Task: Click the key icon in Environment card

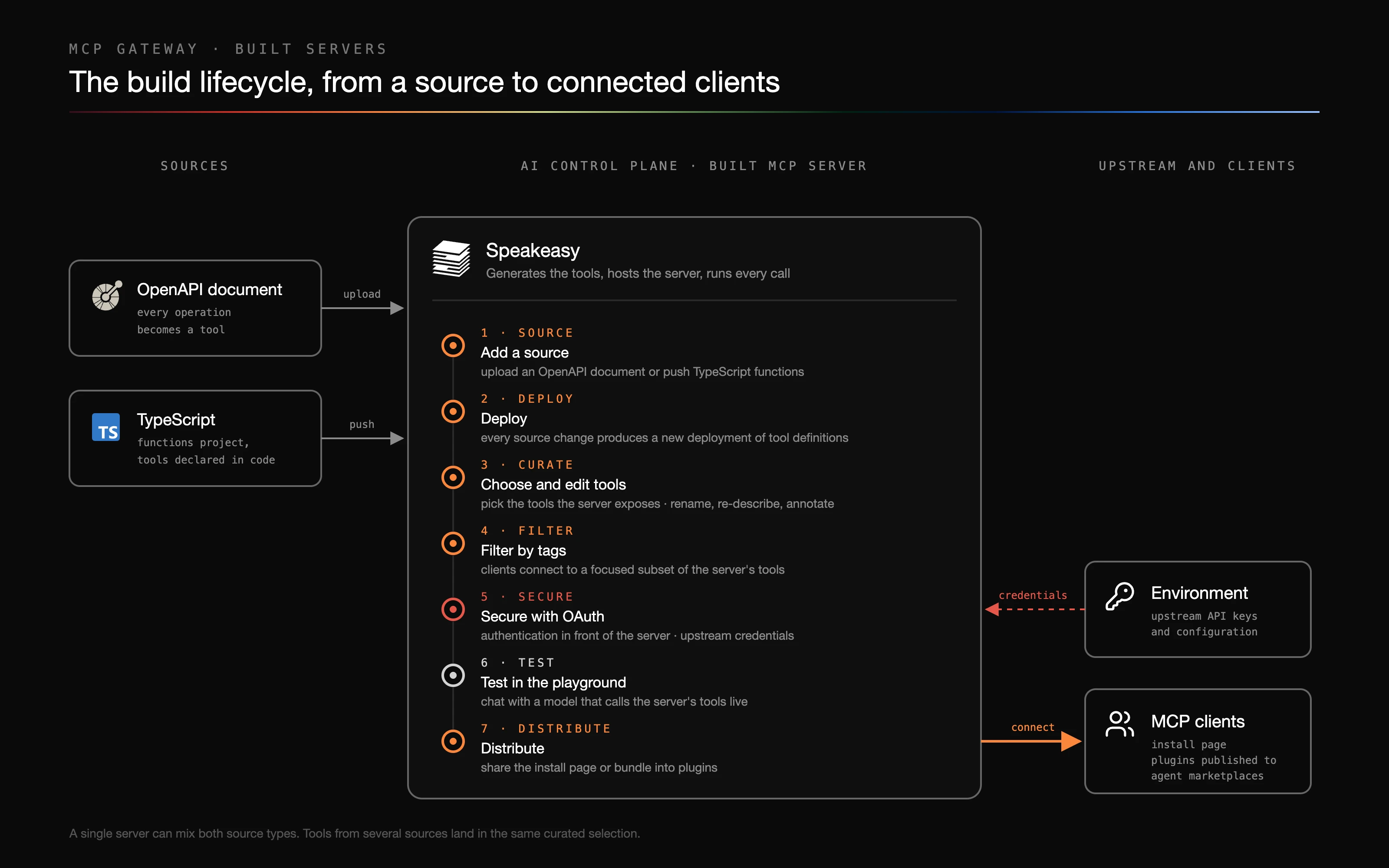Action: [1119, 596]
